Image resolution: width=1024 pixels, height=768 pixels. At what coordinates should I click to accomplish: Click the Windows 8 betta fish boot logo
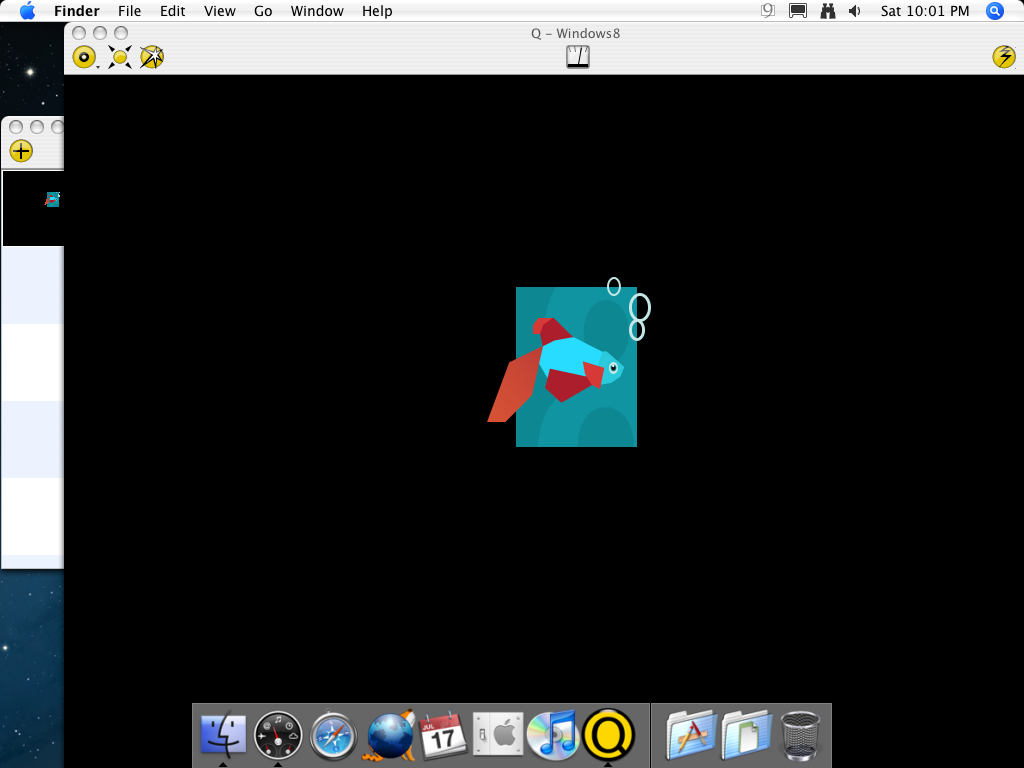(569, 362)
